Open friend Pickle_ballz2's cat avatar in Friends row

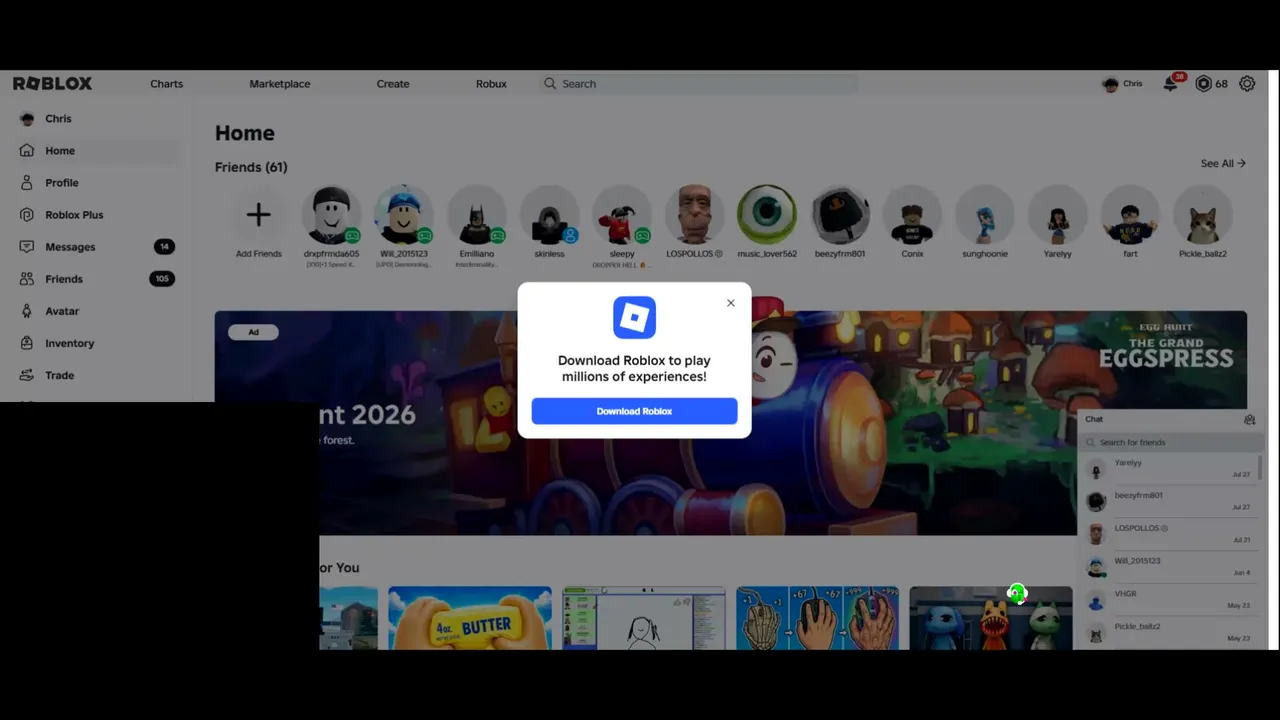(x=1202, y=214)
